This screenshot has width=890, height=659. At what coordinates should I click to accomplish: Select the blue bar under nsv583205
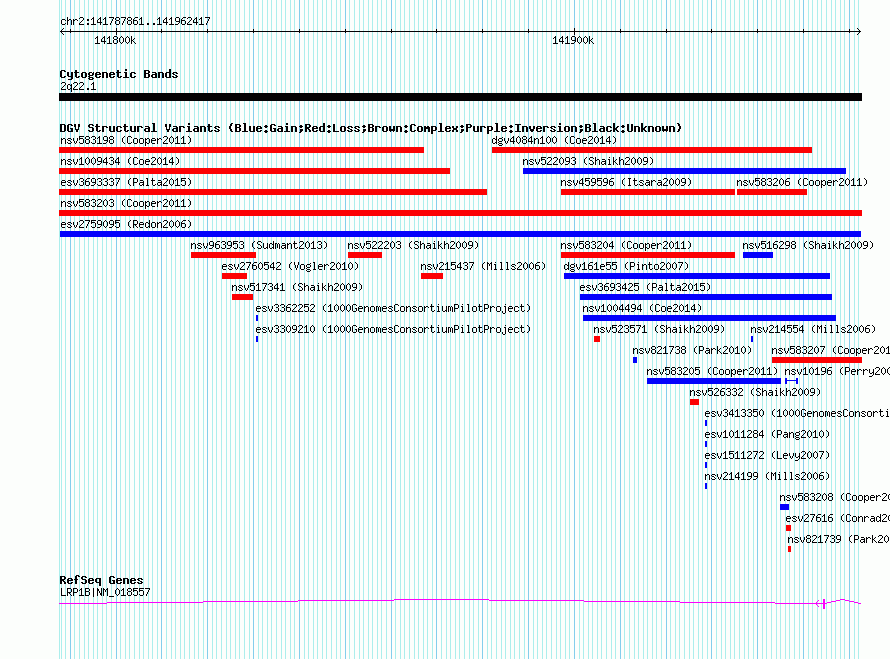coord(714,381)
